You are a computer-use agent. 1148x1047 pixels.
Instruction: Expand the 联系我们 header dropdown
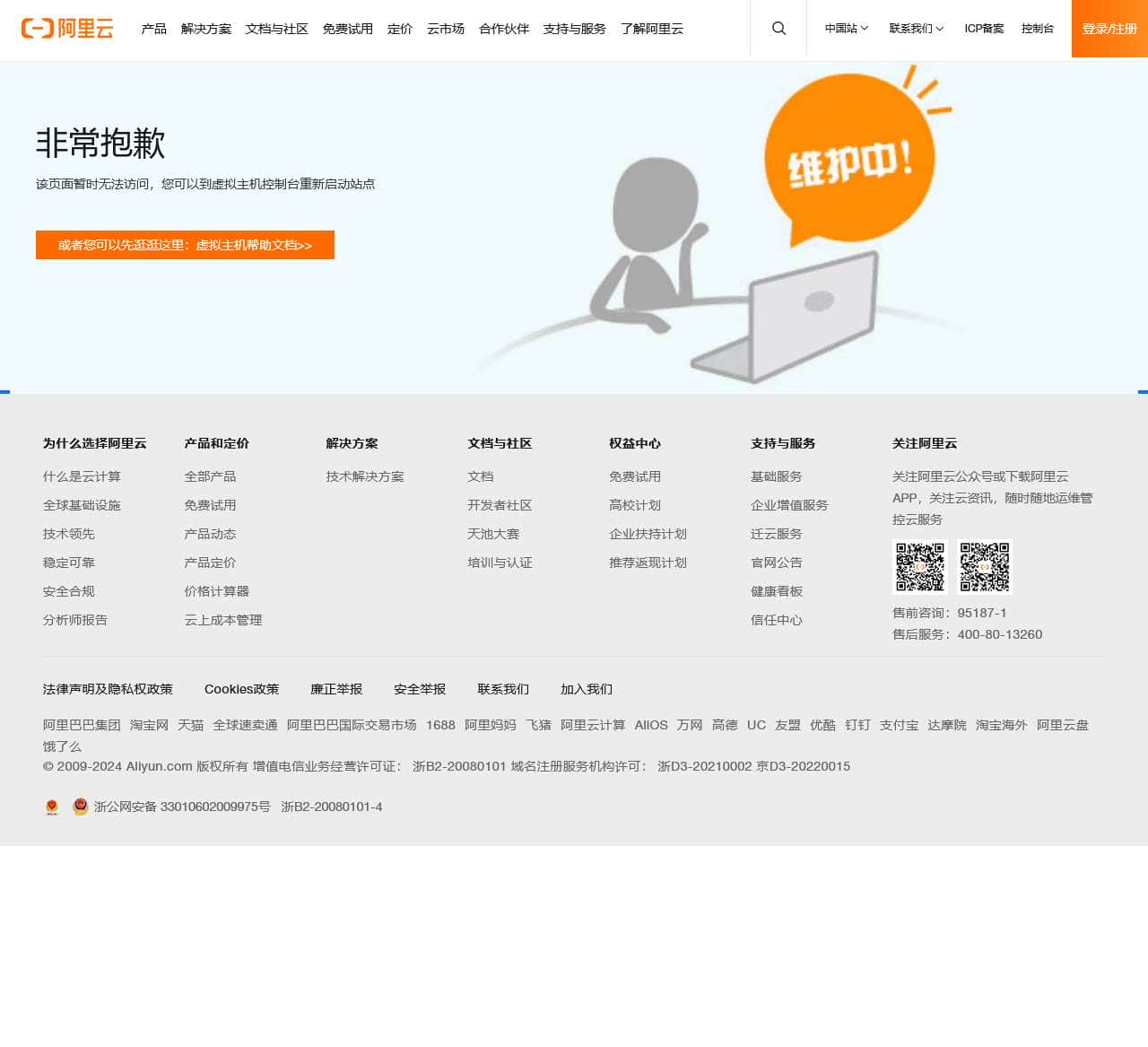917,29
